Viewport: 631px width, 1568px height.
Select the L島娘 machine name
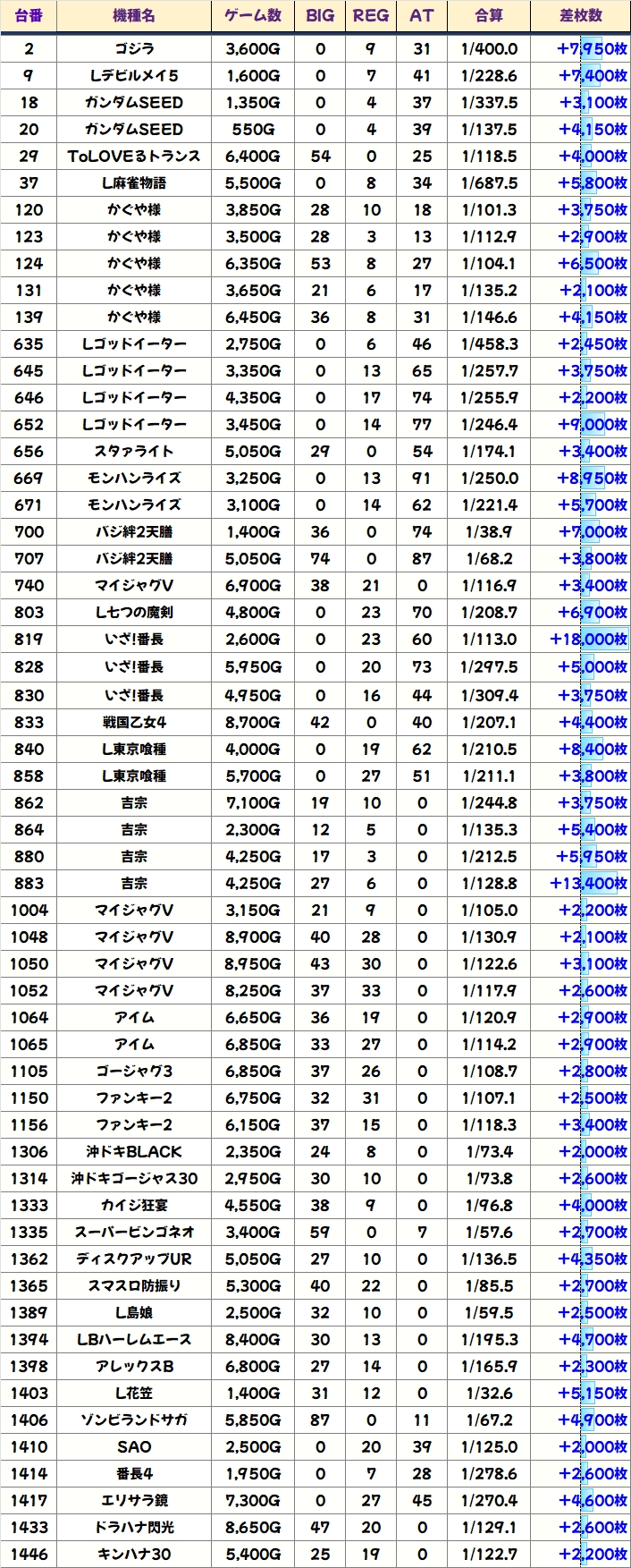134,1313
